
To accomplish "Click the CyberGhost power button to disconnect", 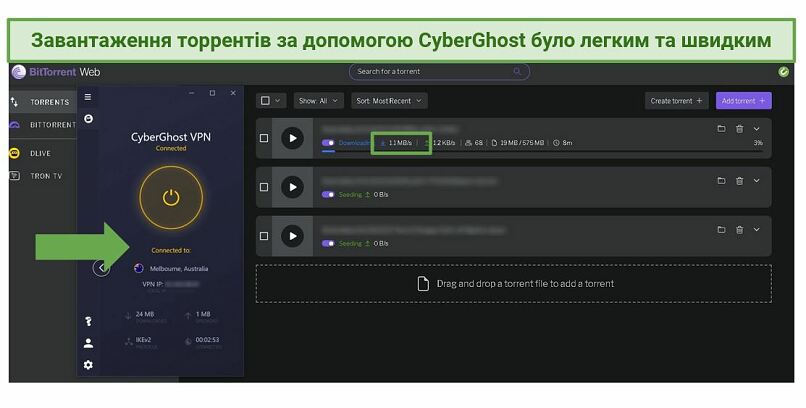I will click(x=171, y=197).
